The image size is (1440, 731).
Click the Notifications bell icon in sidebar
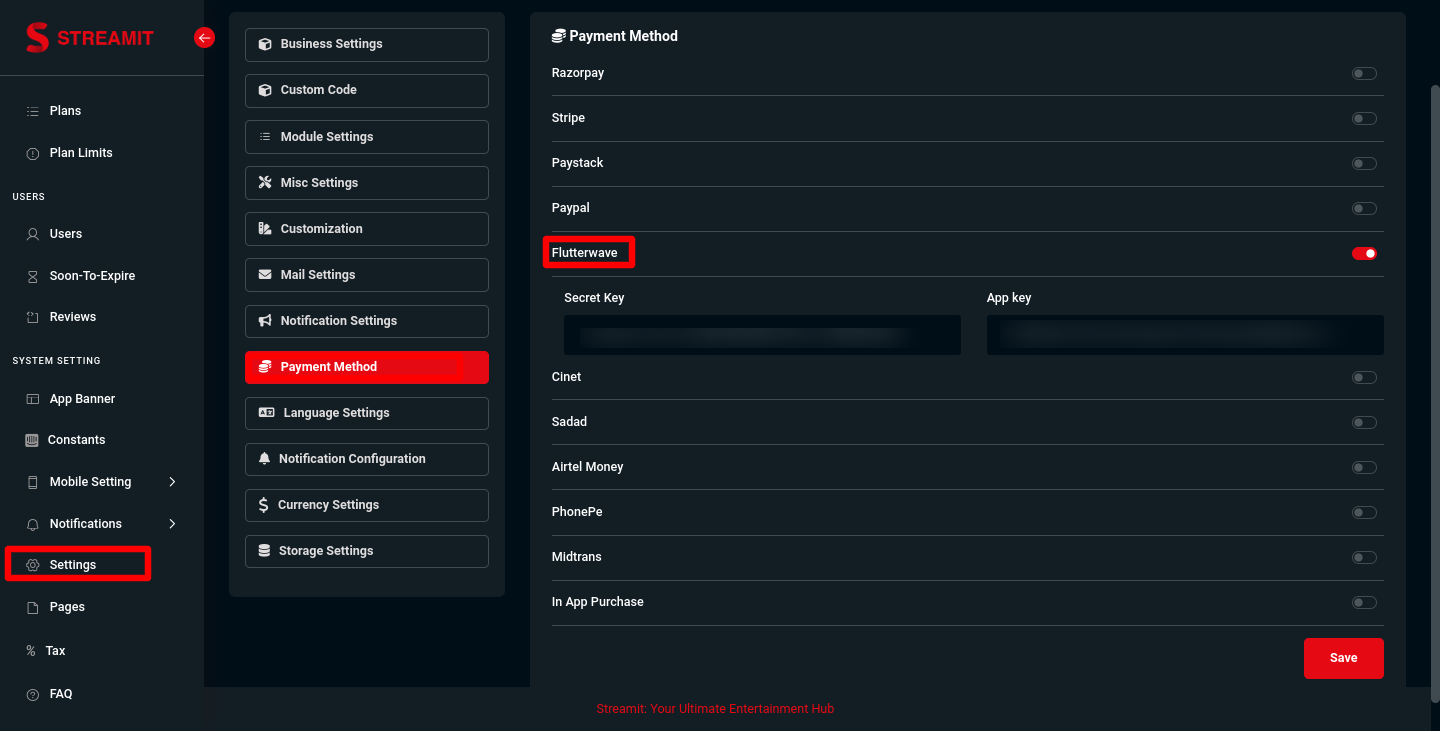pos(32,524)
